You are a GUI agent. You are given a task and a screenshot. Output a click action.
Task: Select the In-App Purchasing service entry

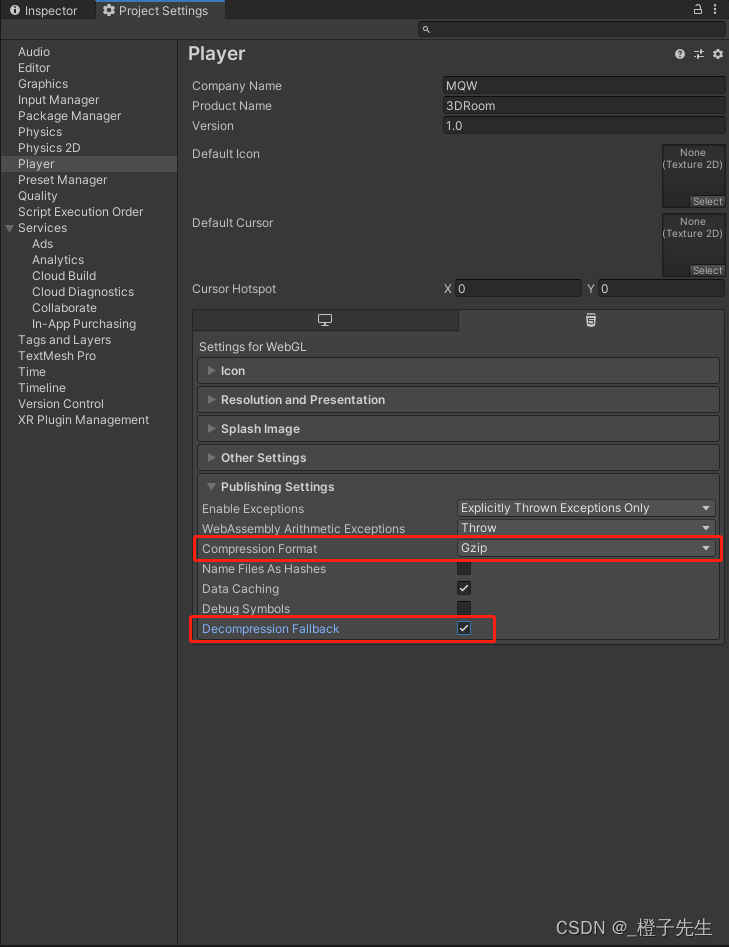coord(84,324)
